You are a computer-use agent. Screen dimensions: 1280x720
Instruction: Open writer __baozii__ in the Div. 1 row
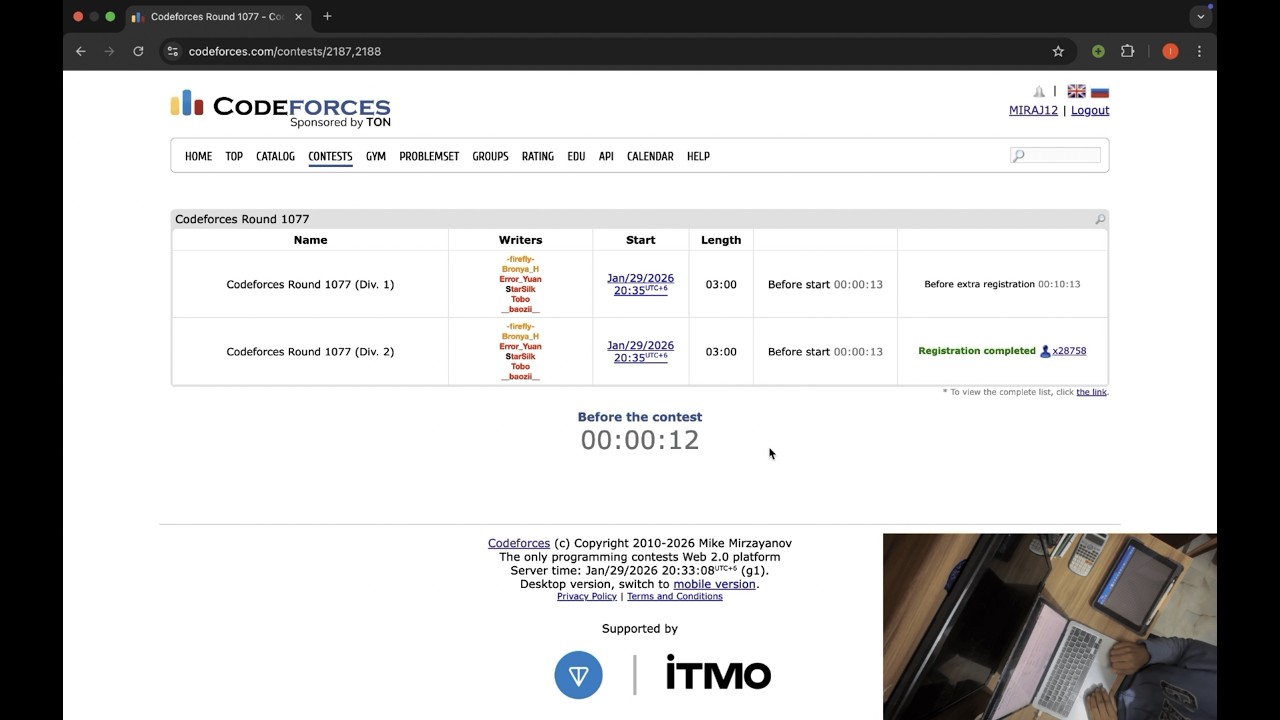[520, 309]
